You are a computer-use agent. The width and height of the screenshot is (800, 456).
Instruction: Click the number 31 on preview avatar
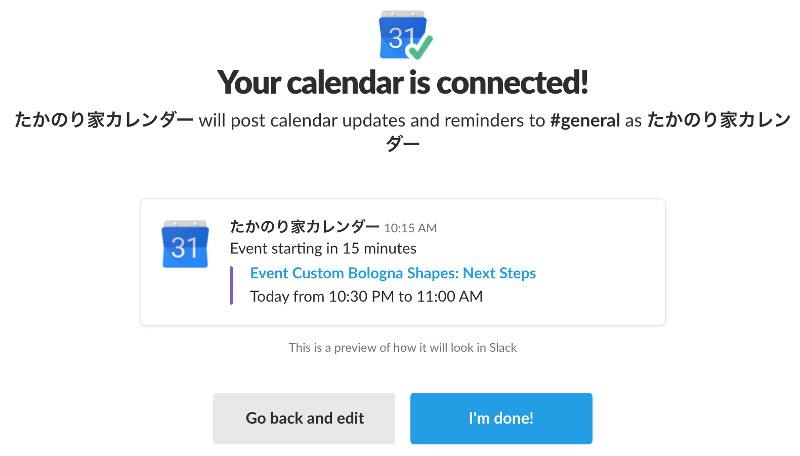184,247
